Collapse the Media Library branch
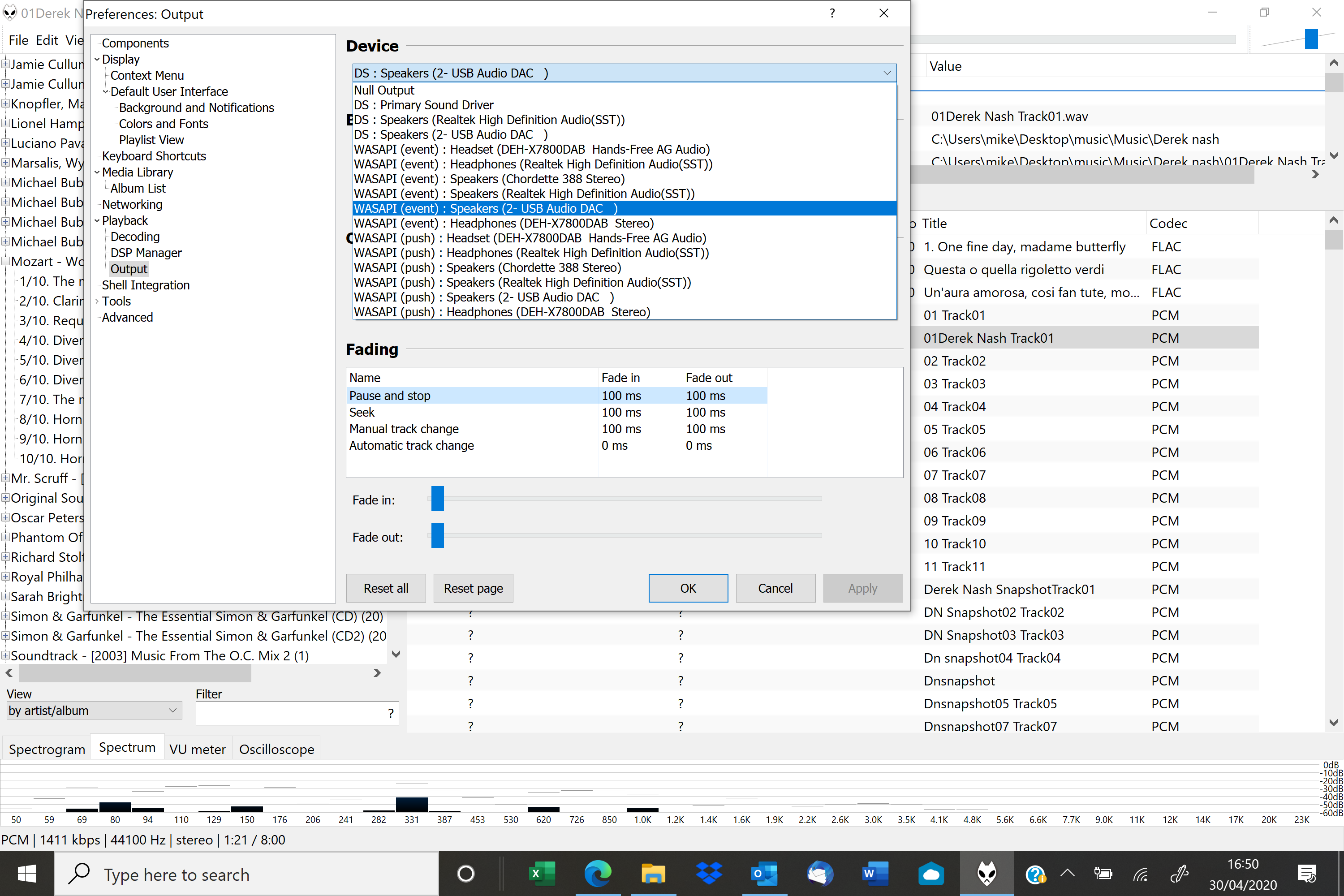The width and height of the screenshot is (1344, 896). 97,172
